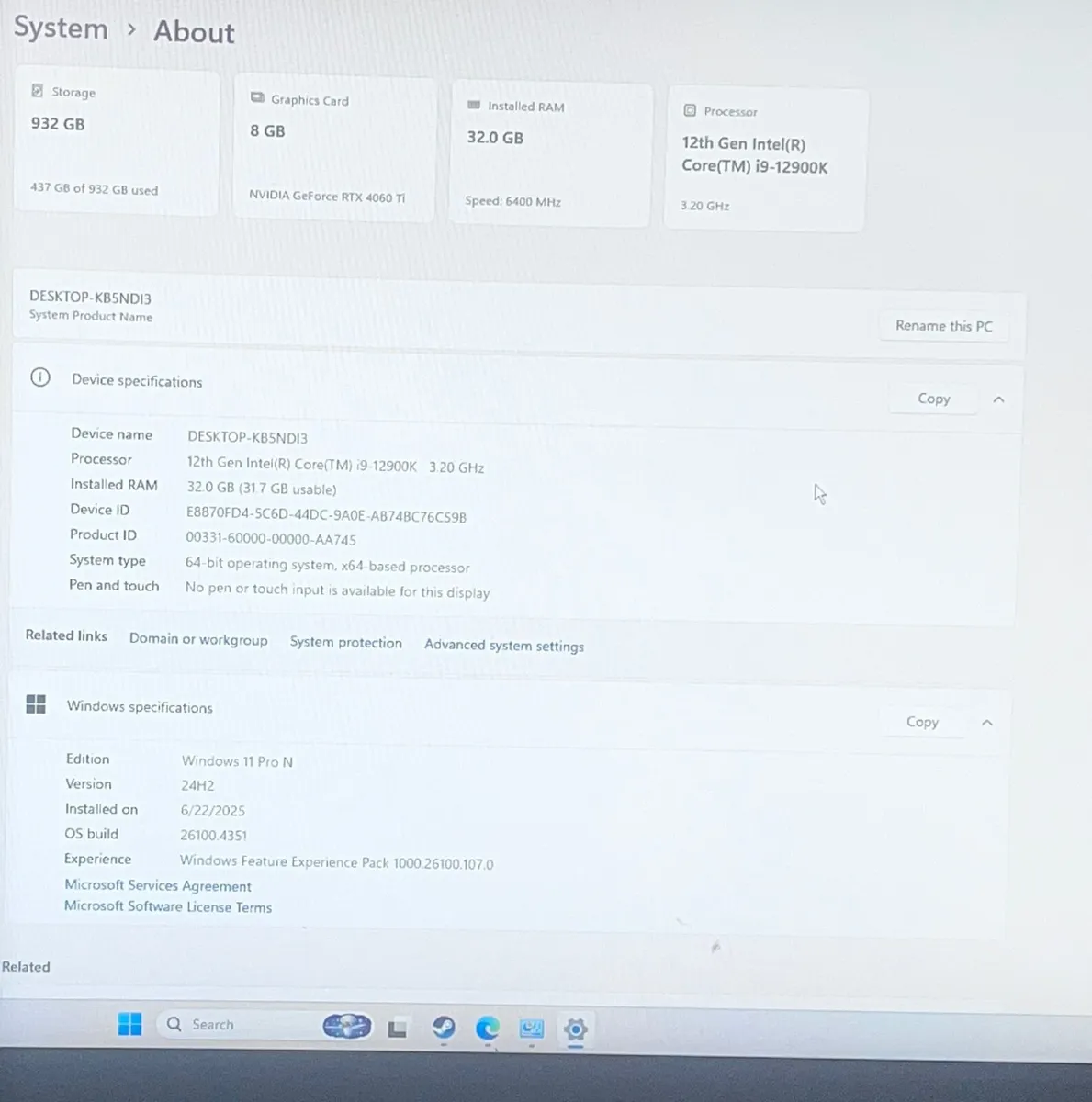Click the Windows Feature Experience Pack value

point(336,862)
